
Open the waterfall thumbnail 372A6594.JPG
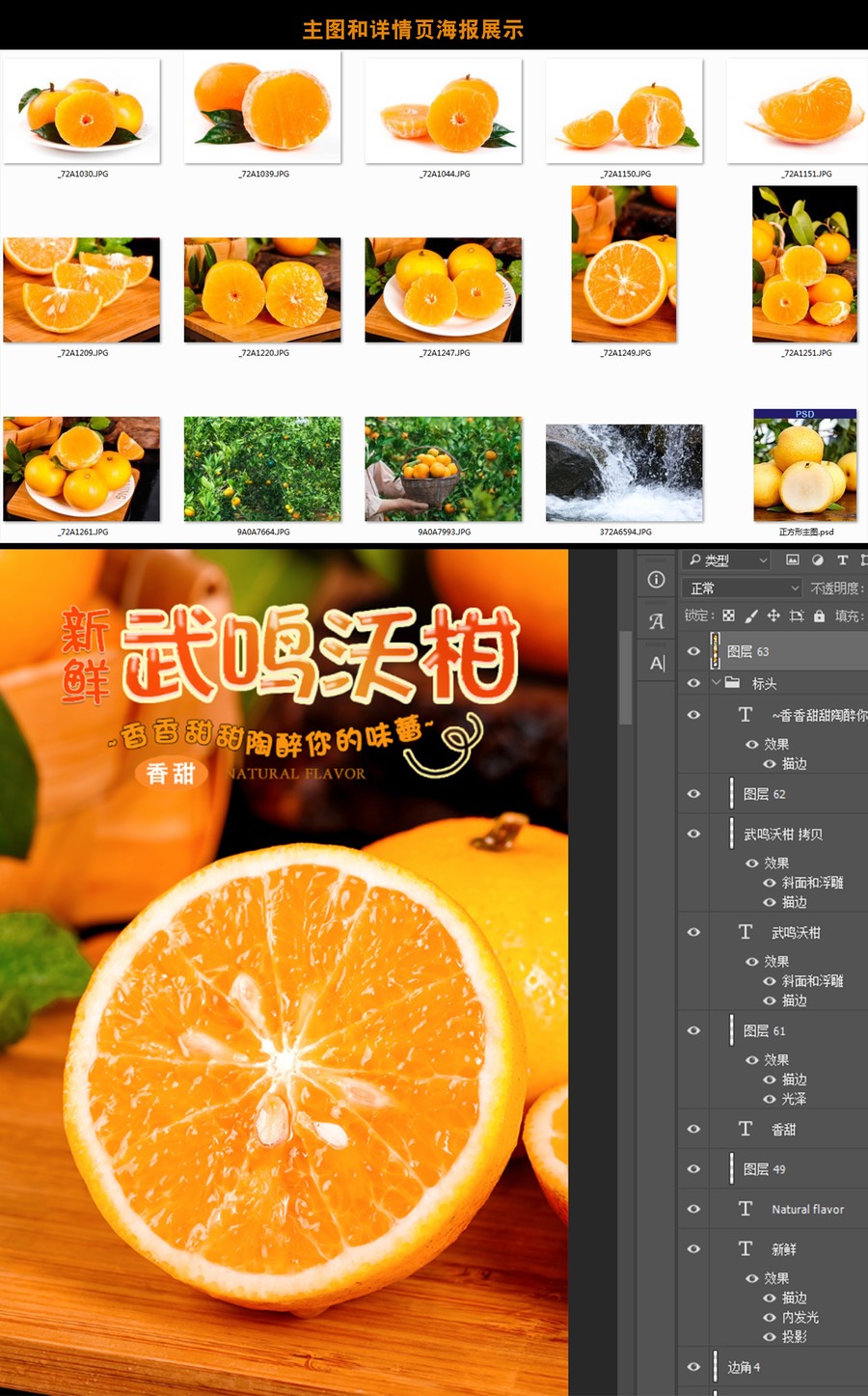tap(624, 473)
